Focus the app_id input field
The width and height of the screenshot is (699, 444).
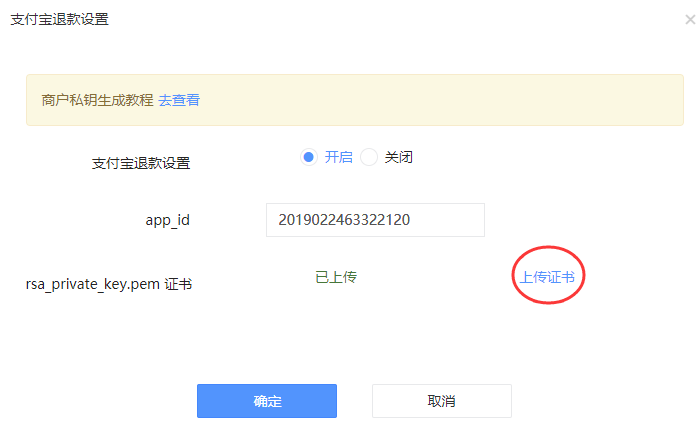click(375, 220)
